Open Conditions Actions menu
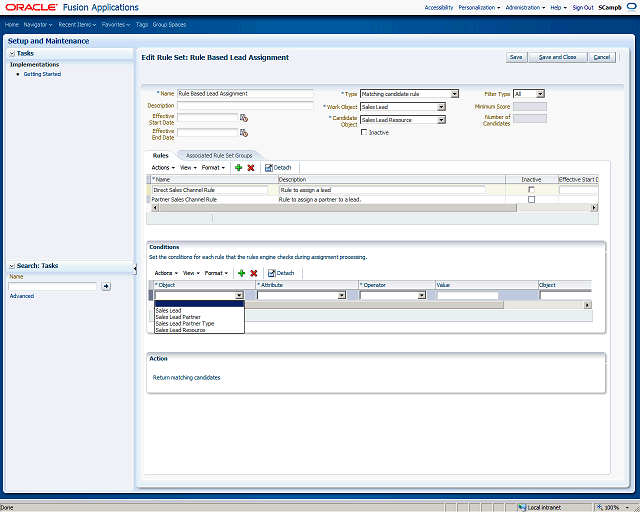Screen dimensions: 640x512 [166, 273]
